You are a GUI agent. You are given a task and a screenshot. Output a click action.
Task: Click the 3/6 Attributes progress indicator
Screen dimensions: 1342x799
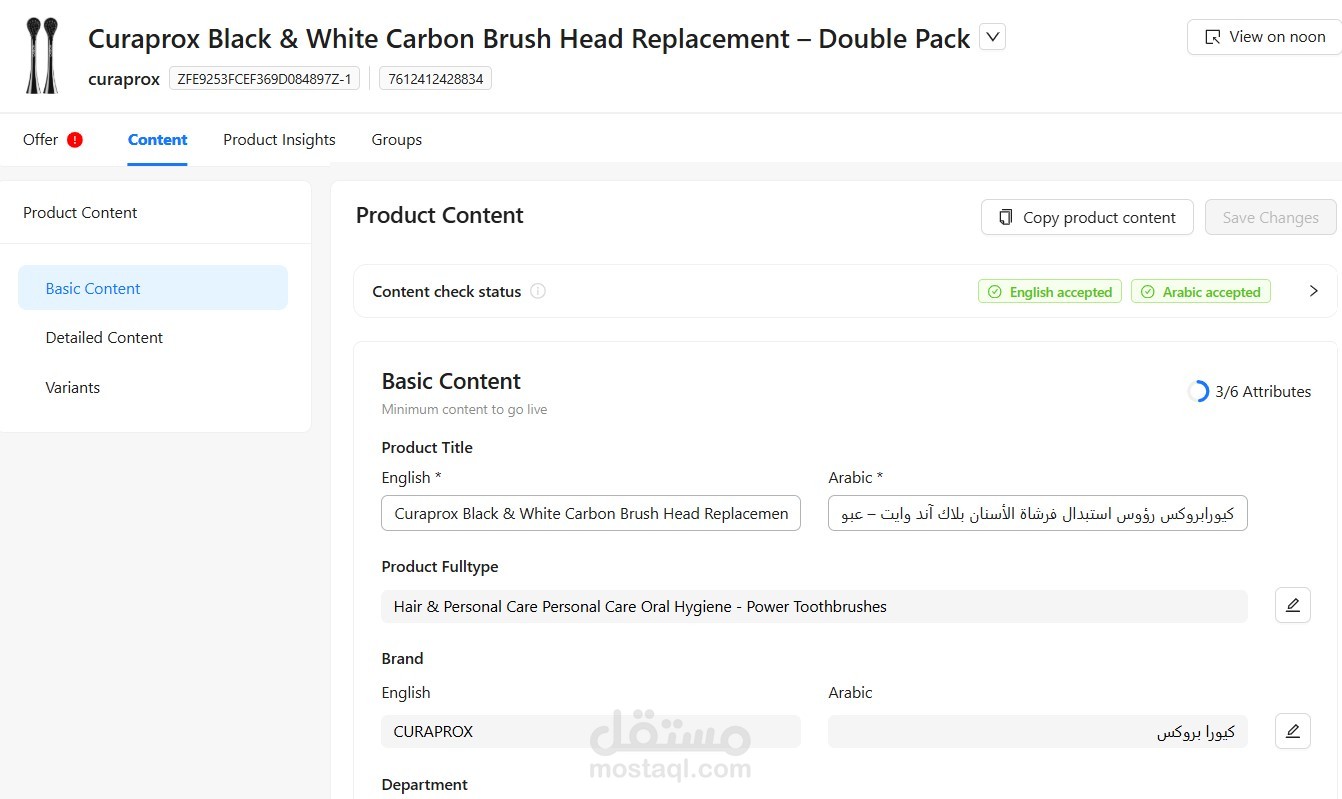tap(1249, 392)
